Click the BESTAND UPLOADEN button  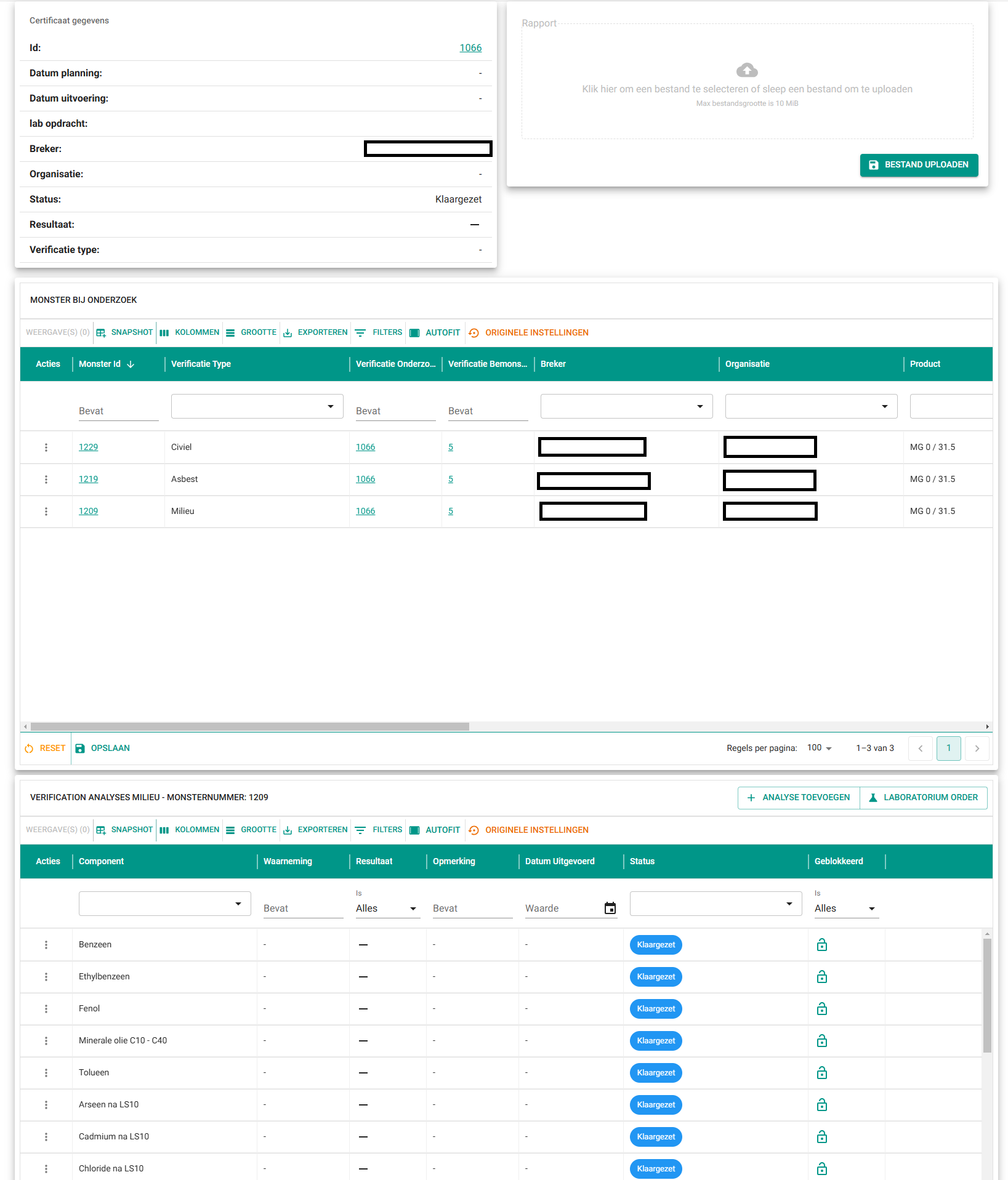coord(919,165)
